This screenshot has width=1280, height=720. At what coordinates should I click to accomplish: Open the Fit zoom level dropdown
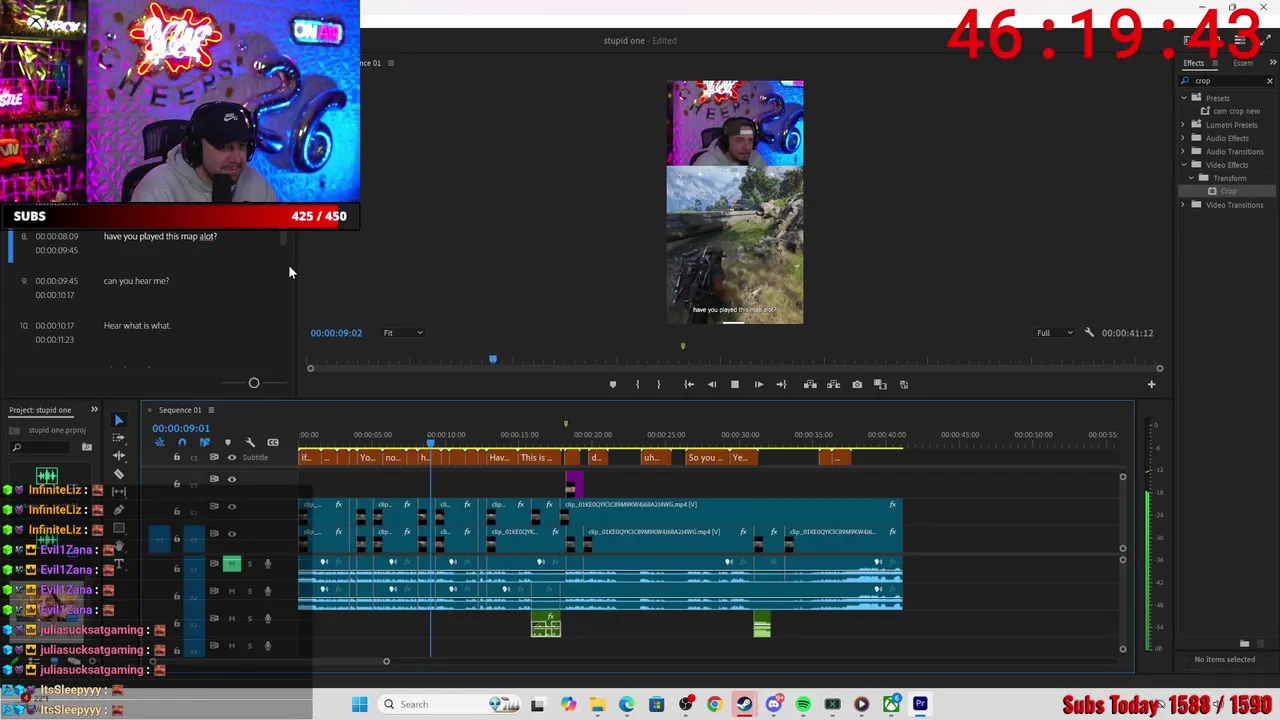(403, 333)
